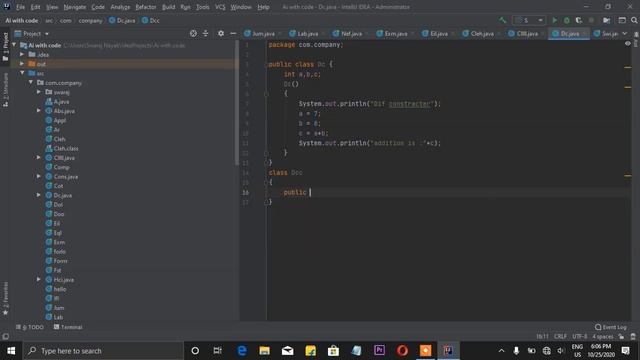Open the Favorites side tool window
The image size is (640, 360).
tap(5, 298)
